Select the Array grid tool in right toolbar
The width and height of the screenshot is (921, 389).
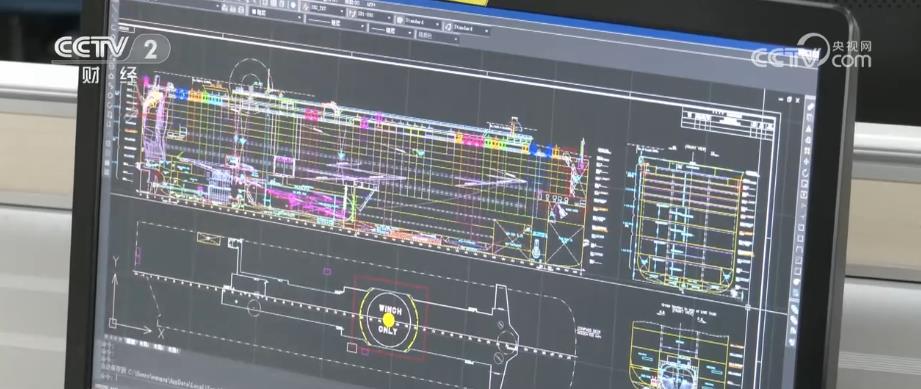click(x=807, y=151)
